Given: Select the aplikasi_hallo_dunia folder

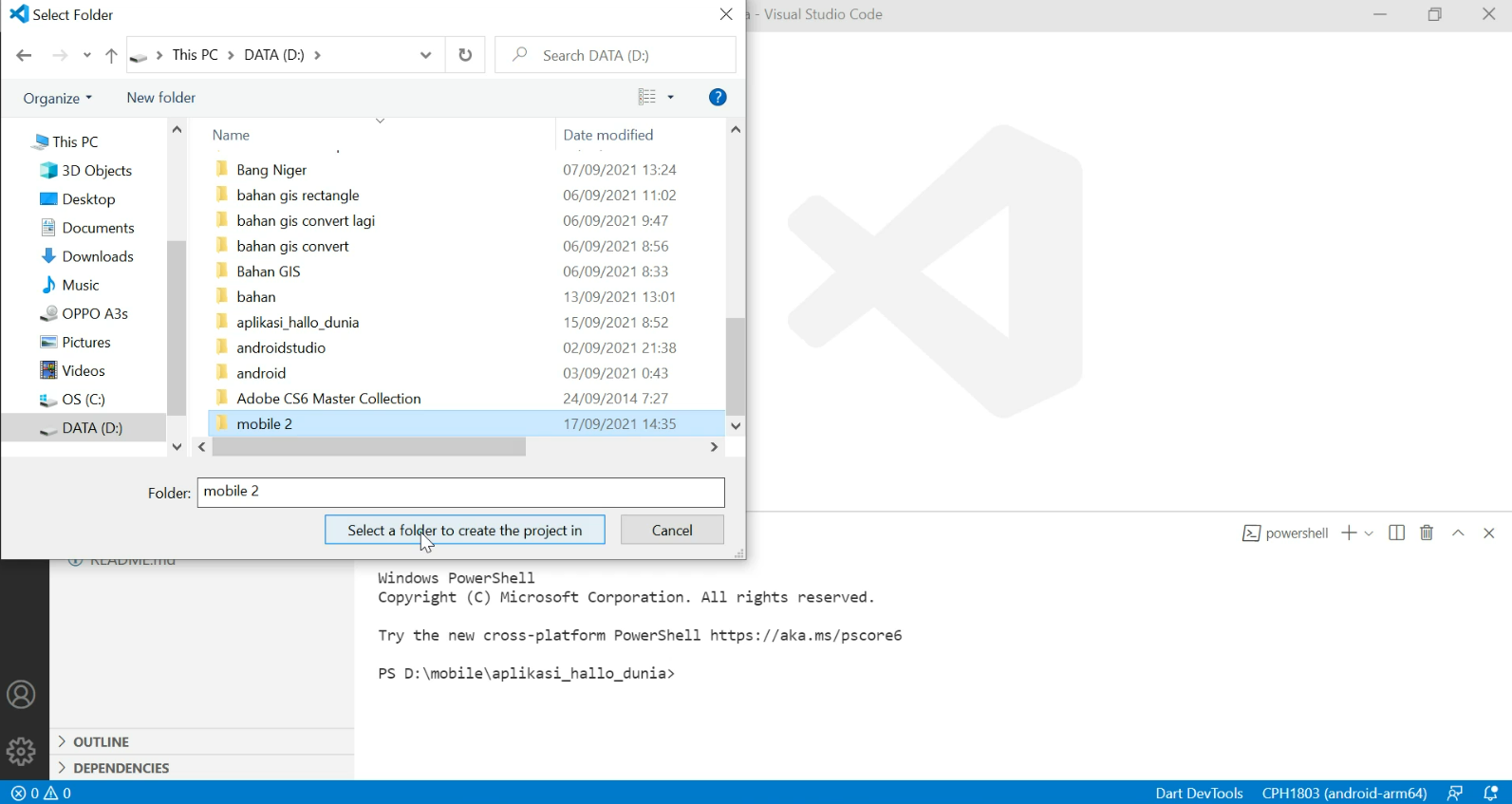Looking at the screenshot, I should coord(465,323).
